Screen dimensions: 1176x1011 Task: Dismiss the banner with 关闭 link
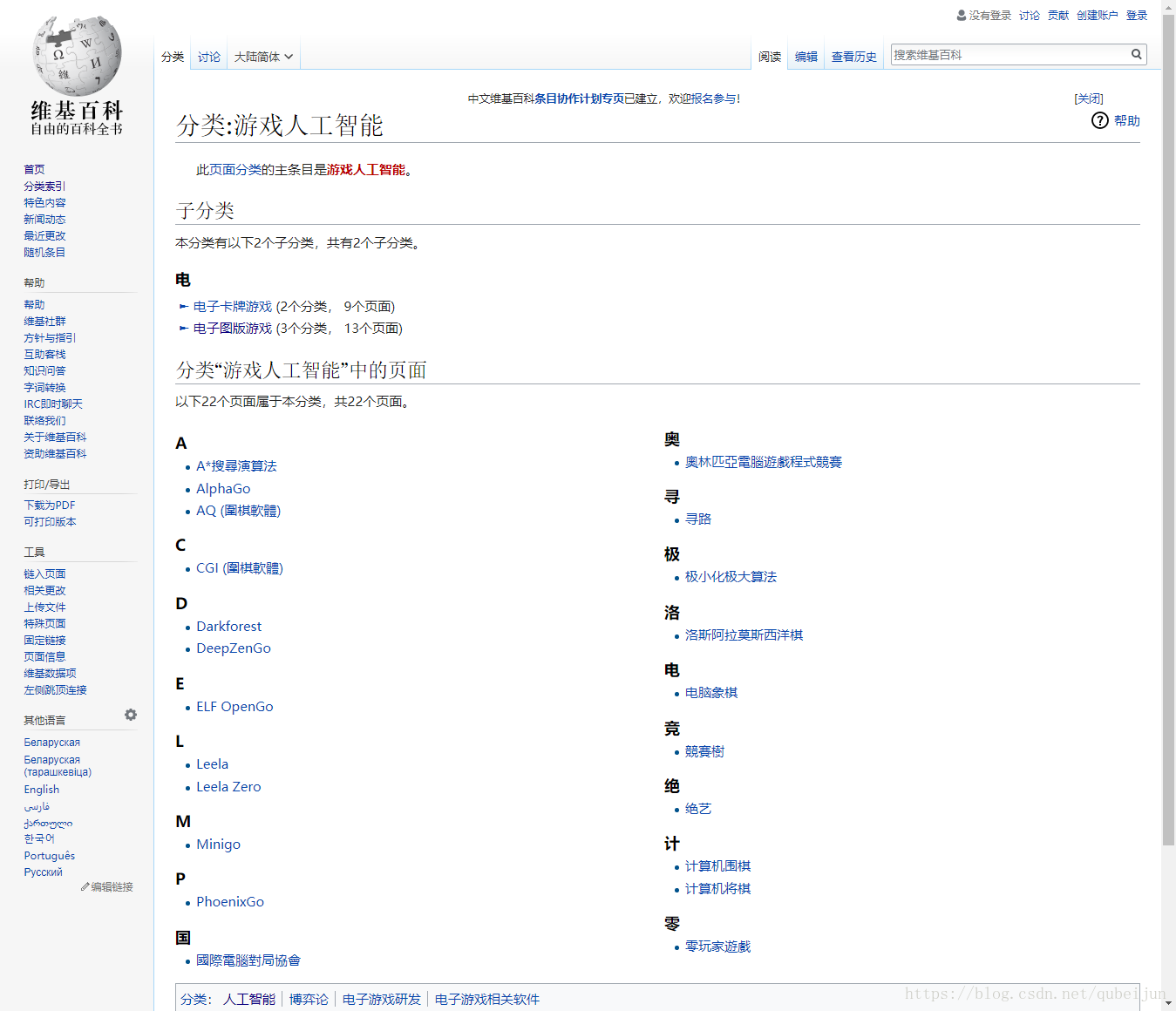(x=1089, y=98)
